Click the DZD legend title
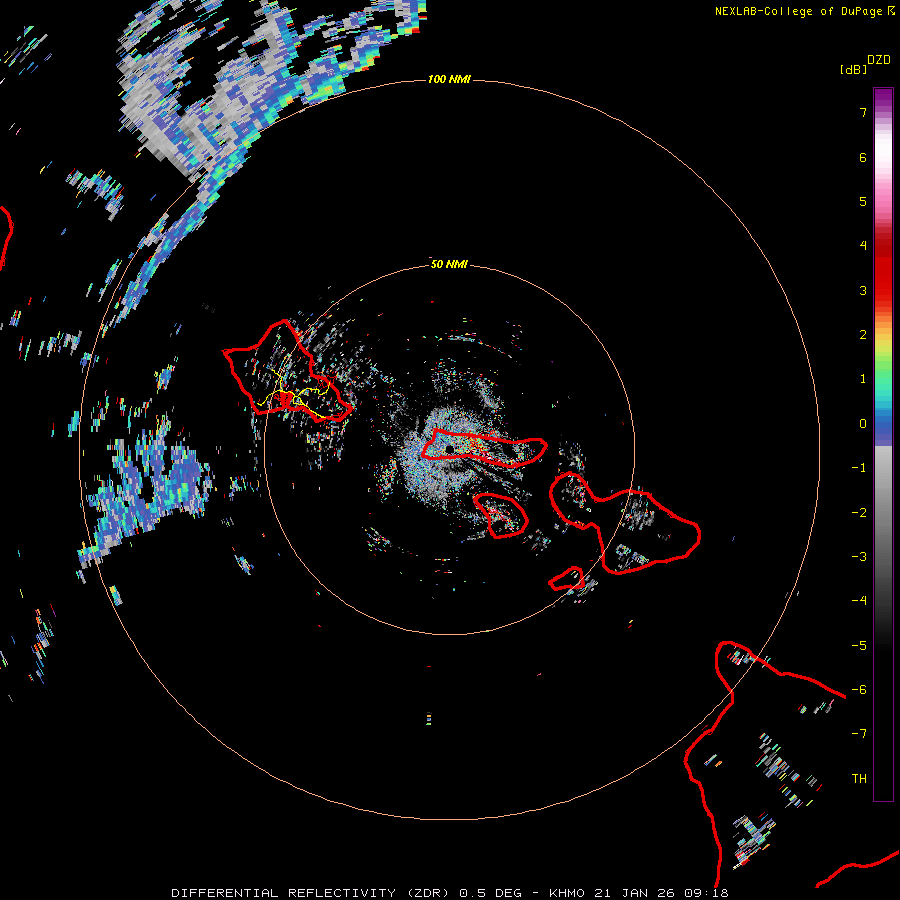 (x=879, y=60)
